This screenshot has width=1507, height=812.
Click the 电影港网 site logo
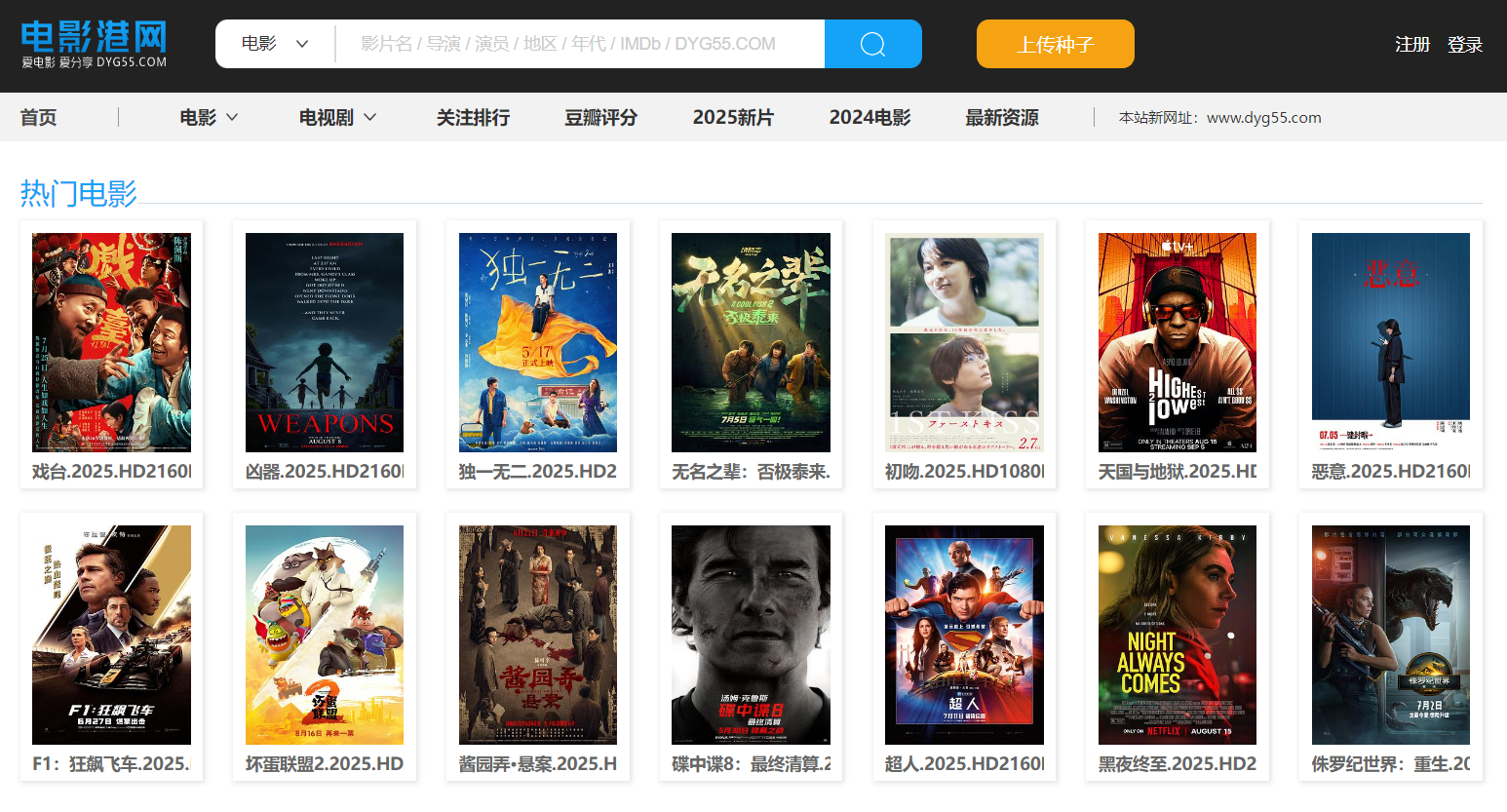[94, 45]
